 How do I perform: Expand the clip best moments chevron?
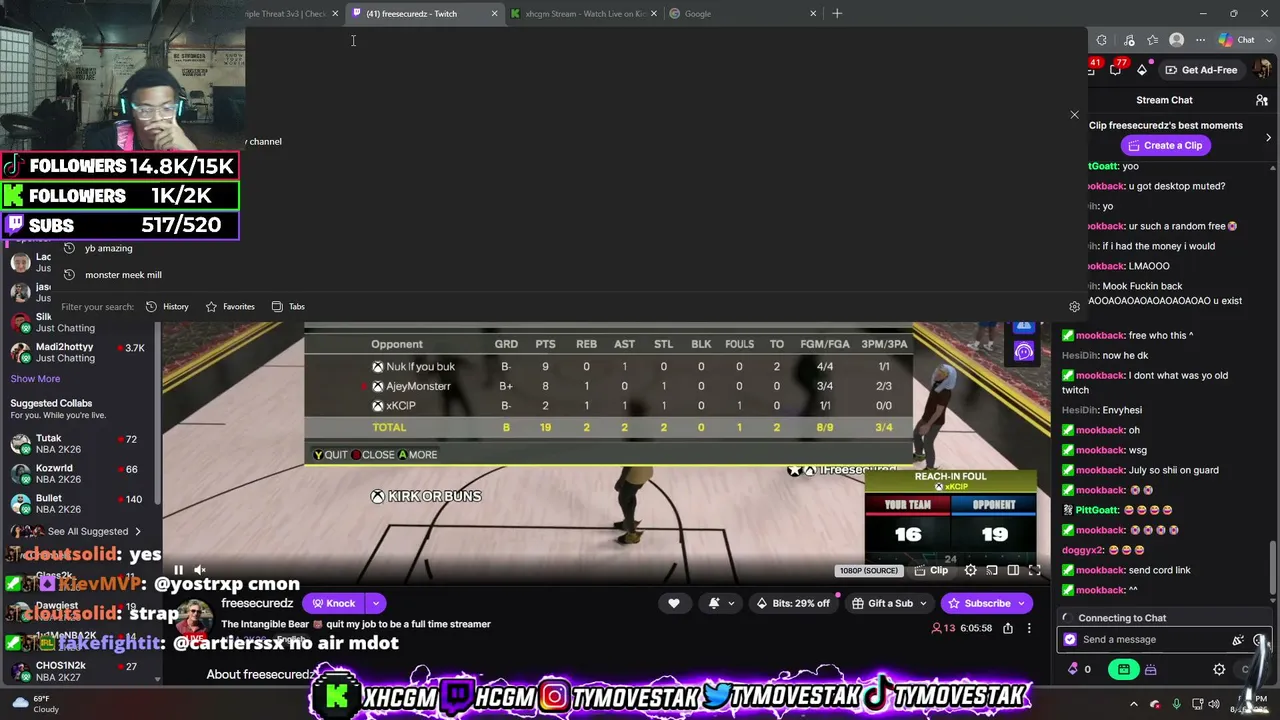pos(1269,137)
